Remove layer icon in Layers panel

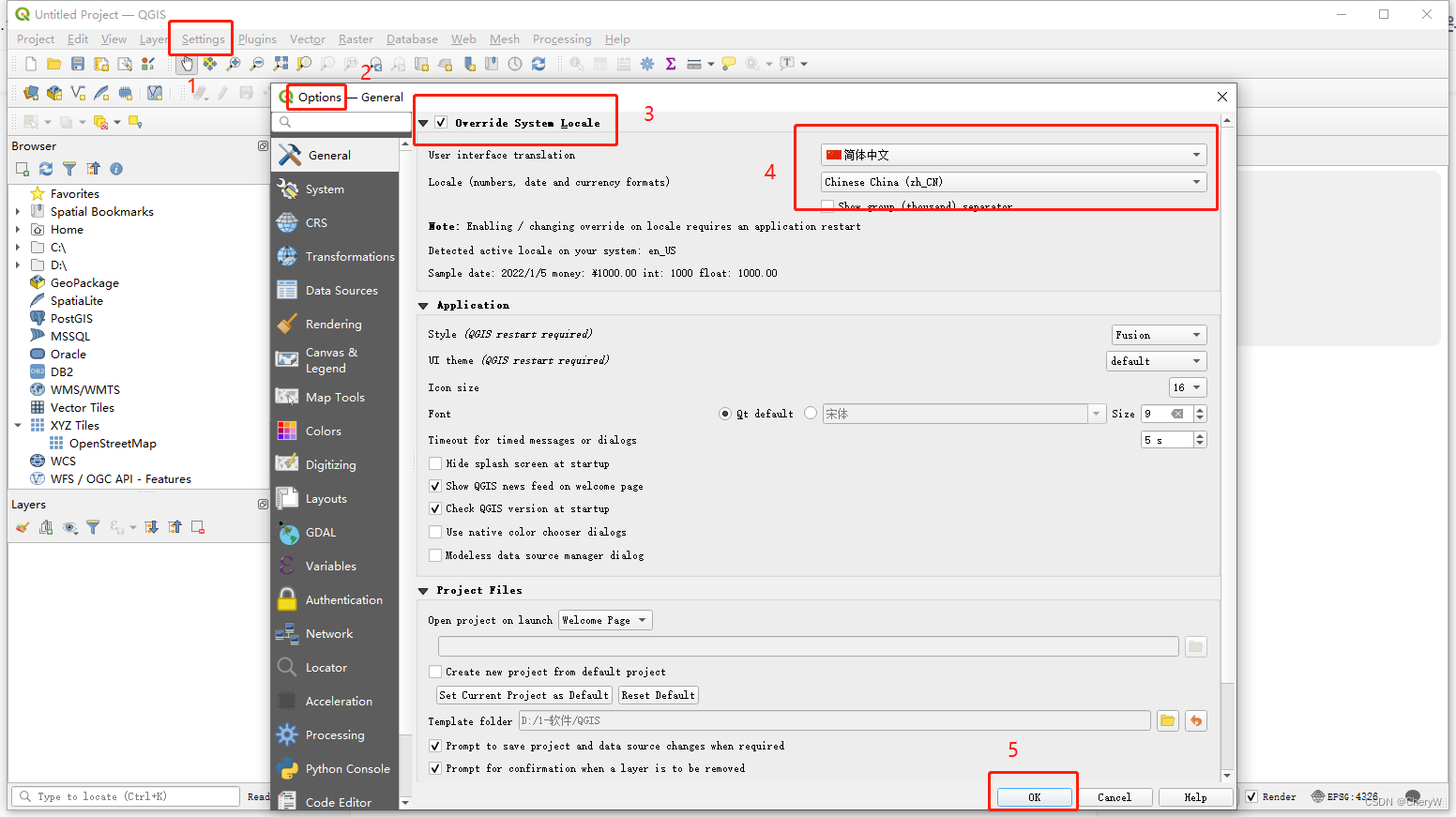(x=198, y=527)
